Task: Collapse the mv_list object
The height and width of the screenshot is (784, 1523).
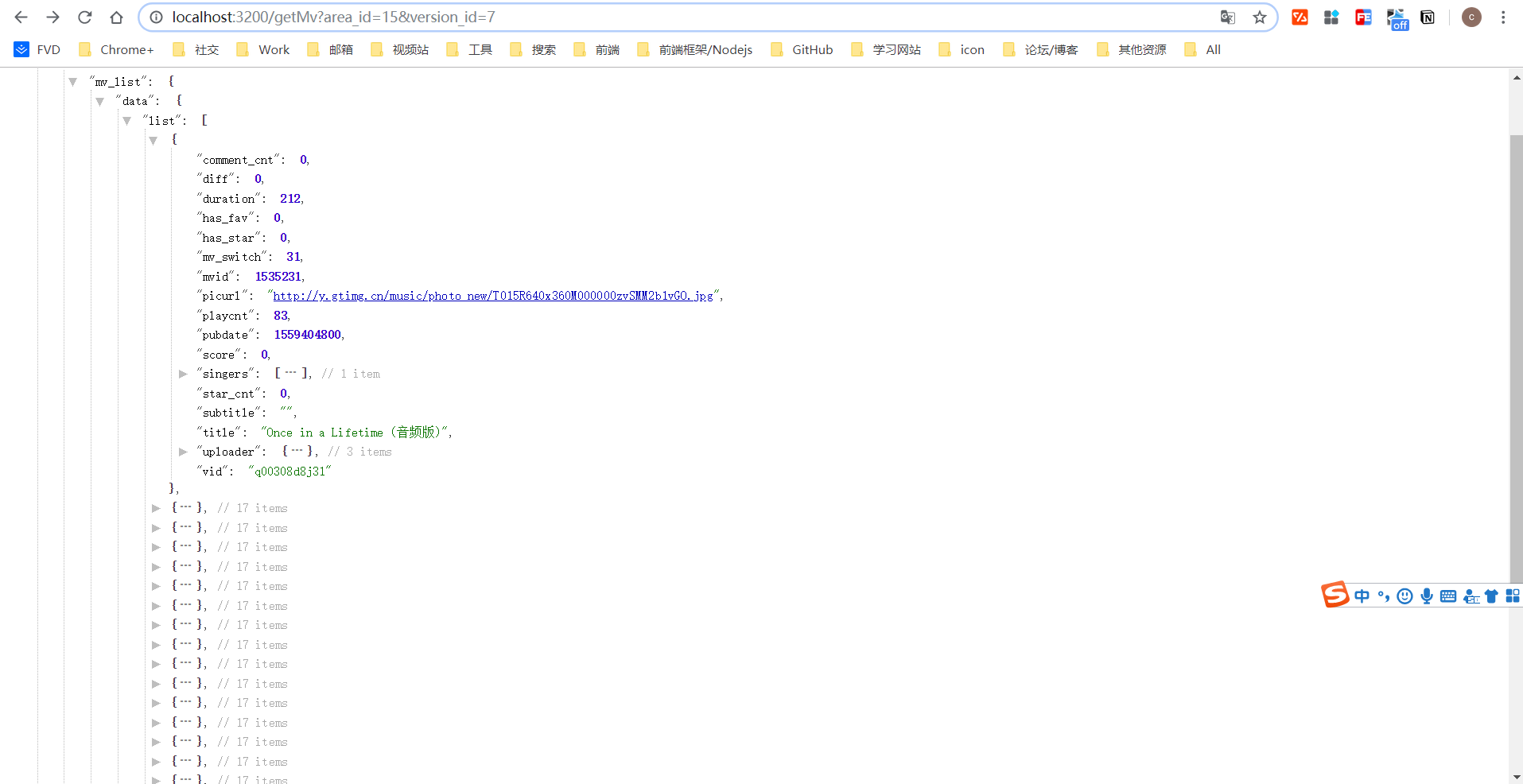Action: point(73,82)
